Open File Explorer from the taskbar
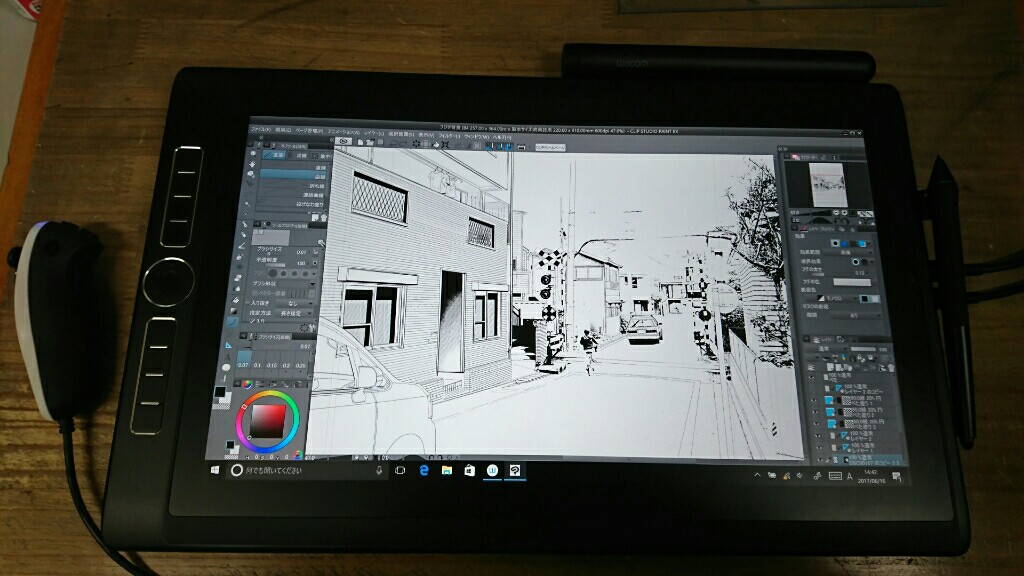 click(x=447, y=470)
